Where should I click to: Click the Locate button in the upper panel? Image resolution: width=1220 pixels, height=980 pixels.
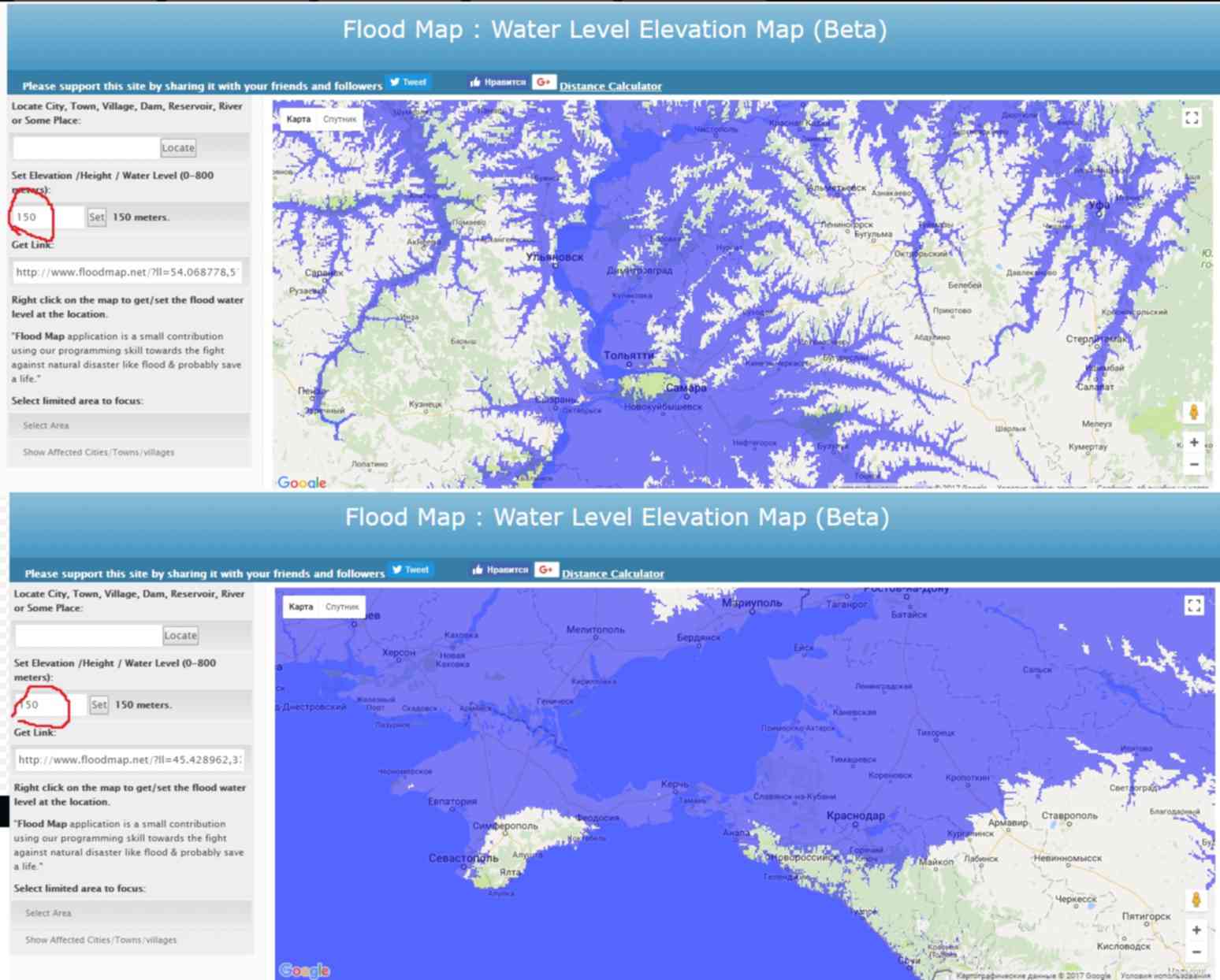[178, 147]
